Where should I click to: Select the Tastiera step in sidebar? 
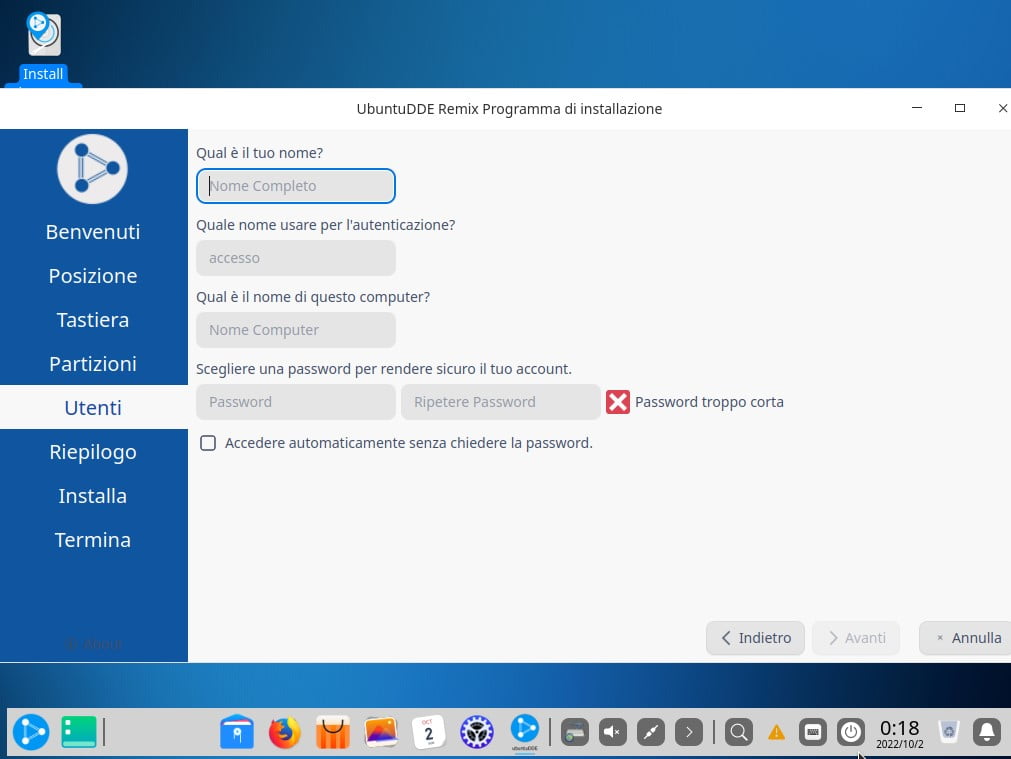pos(93,320)
